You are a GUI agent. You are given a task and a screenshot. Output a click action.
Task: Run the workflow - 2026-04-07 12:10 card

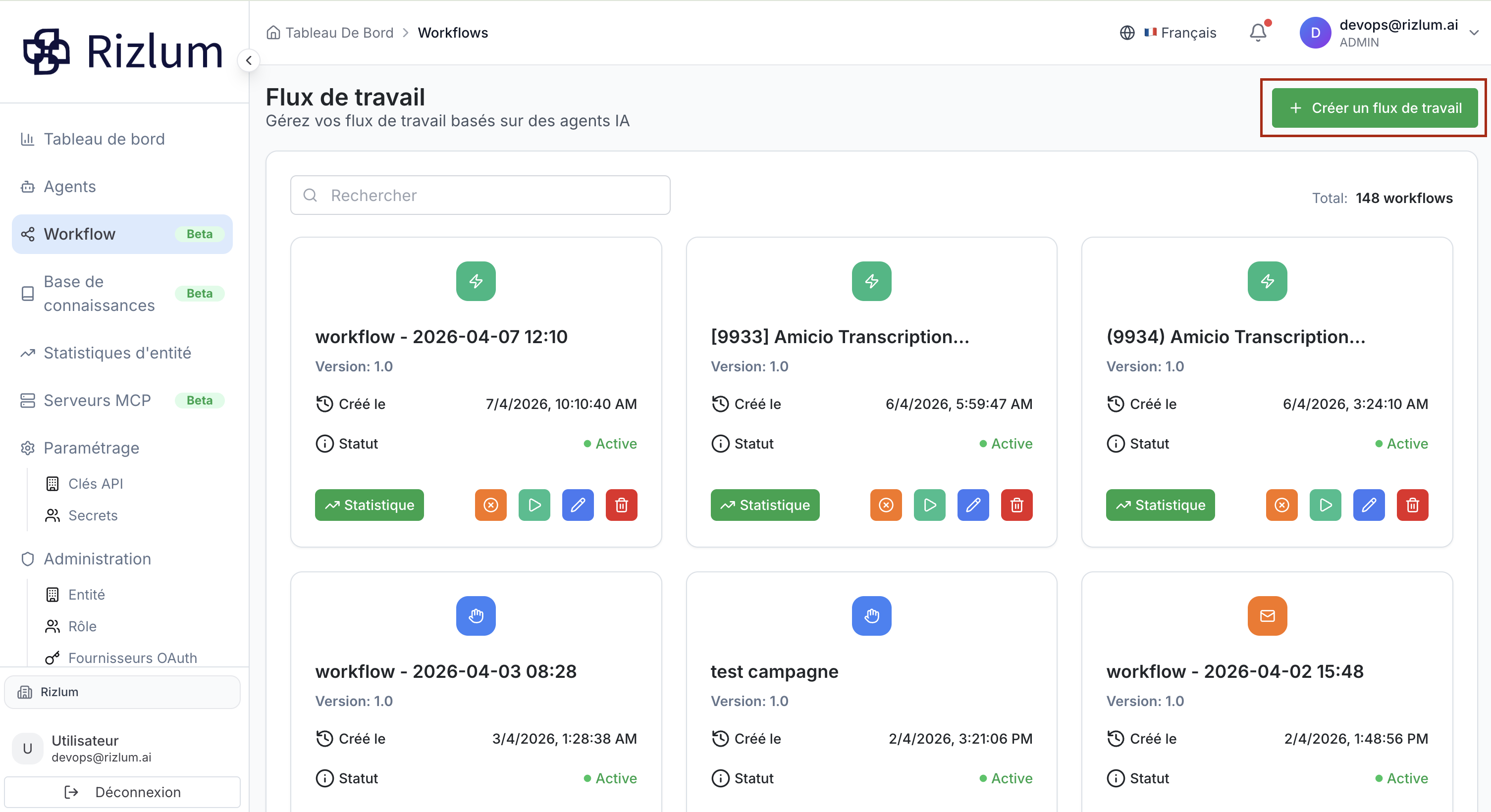point(534,505)
